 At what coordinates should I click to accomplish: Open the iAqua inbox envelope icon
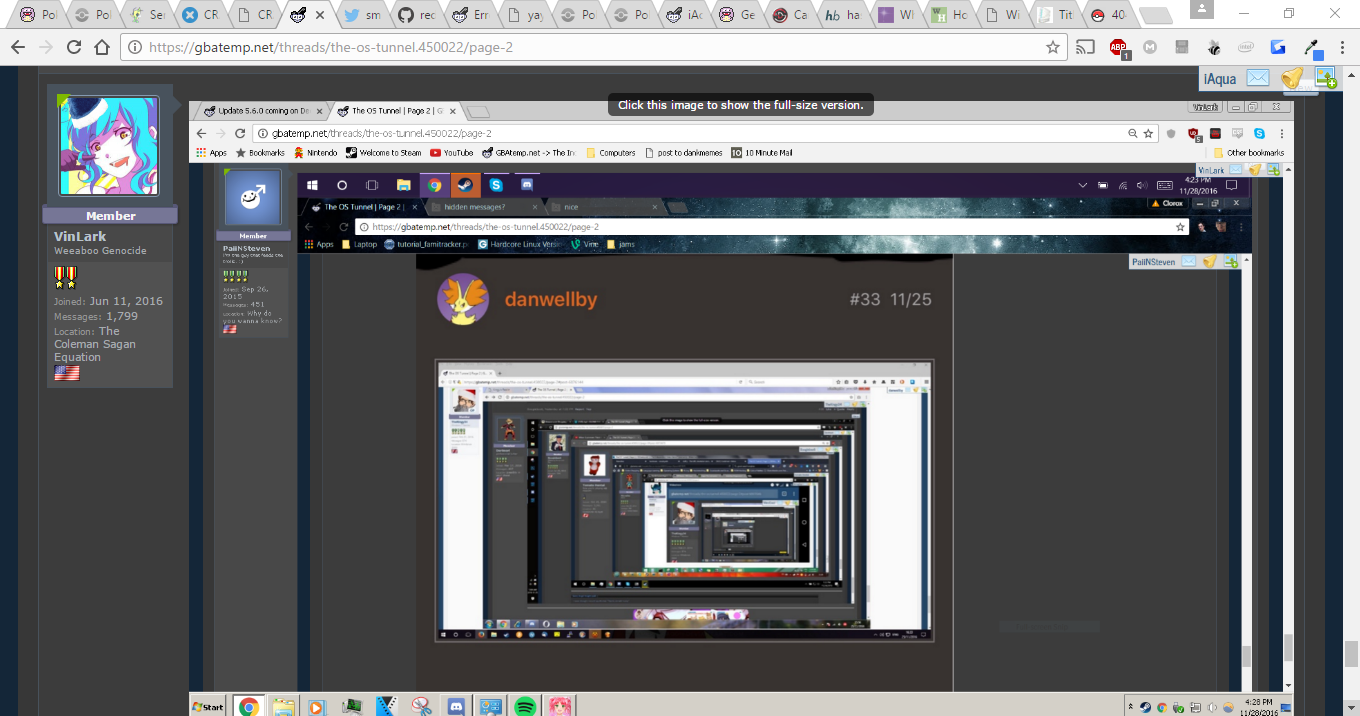click(x=1257, y=78)
